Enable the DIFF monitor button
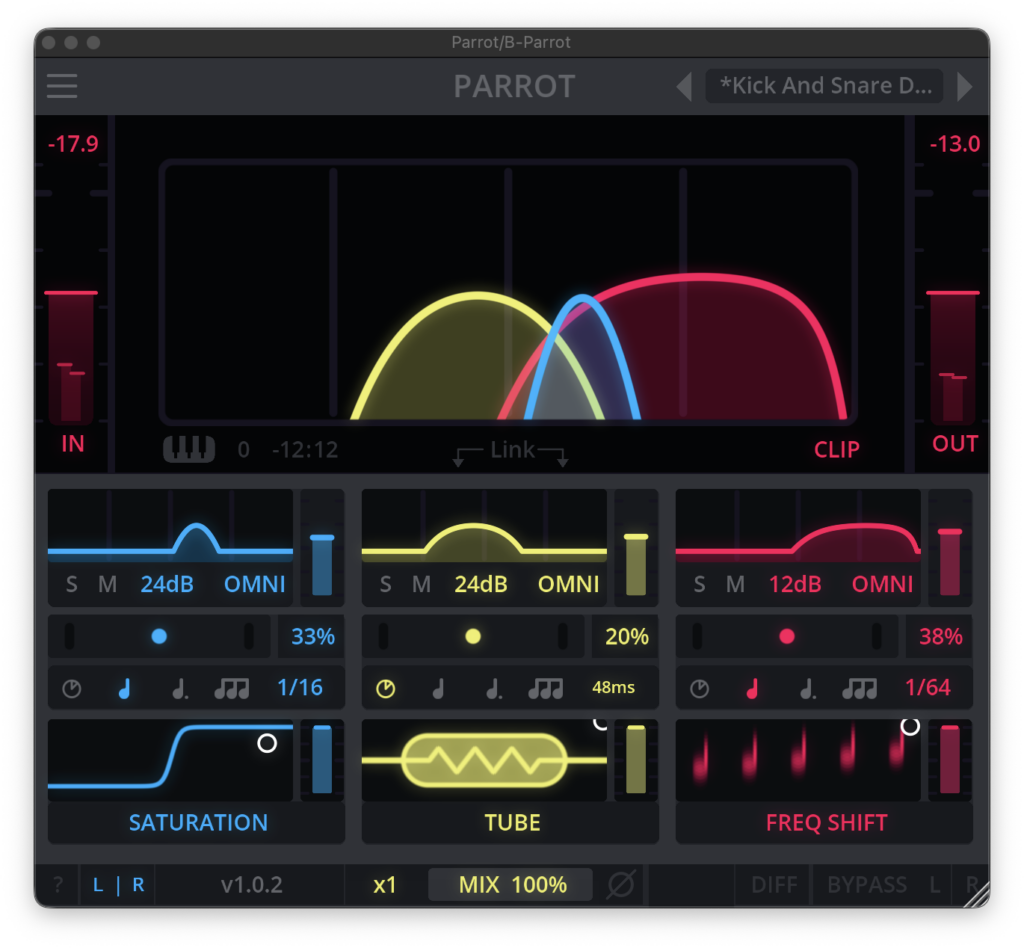 774,885
